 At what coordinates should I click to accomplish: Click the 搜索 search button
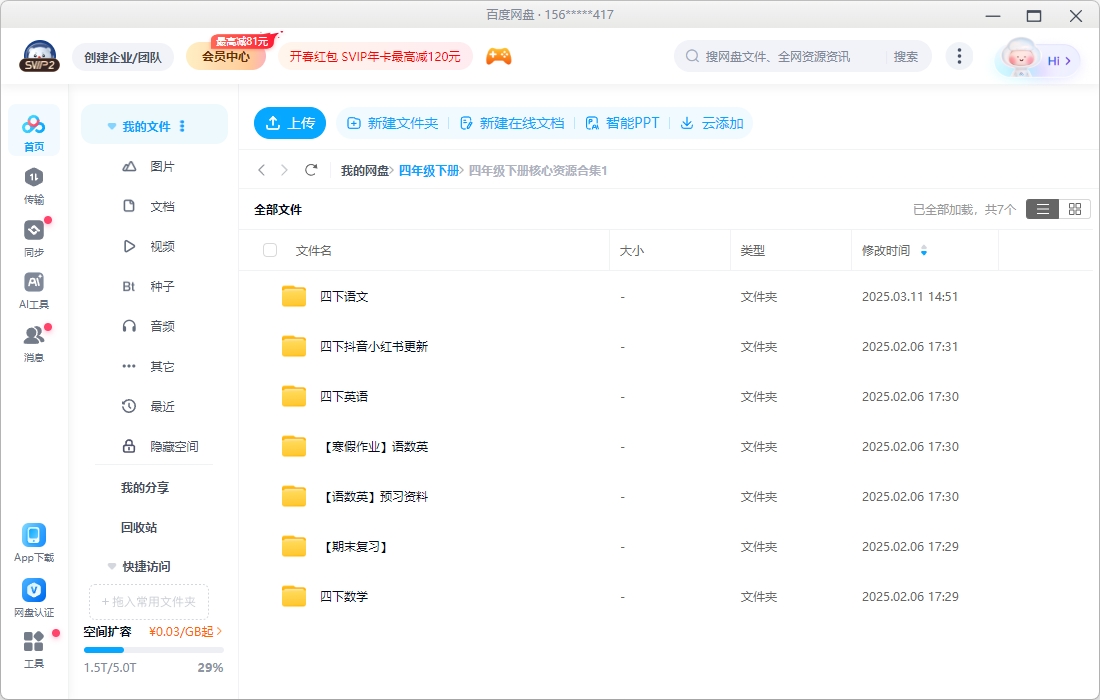[x=906, y=56]
